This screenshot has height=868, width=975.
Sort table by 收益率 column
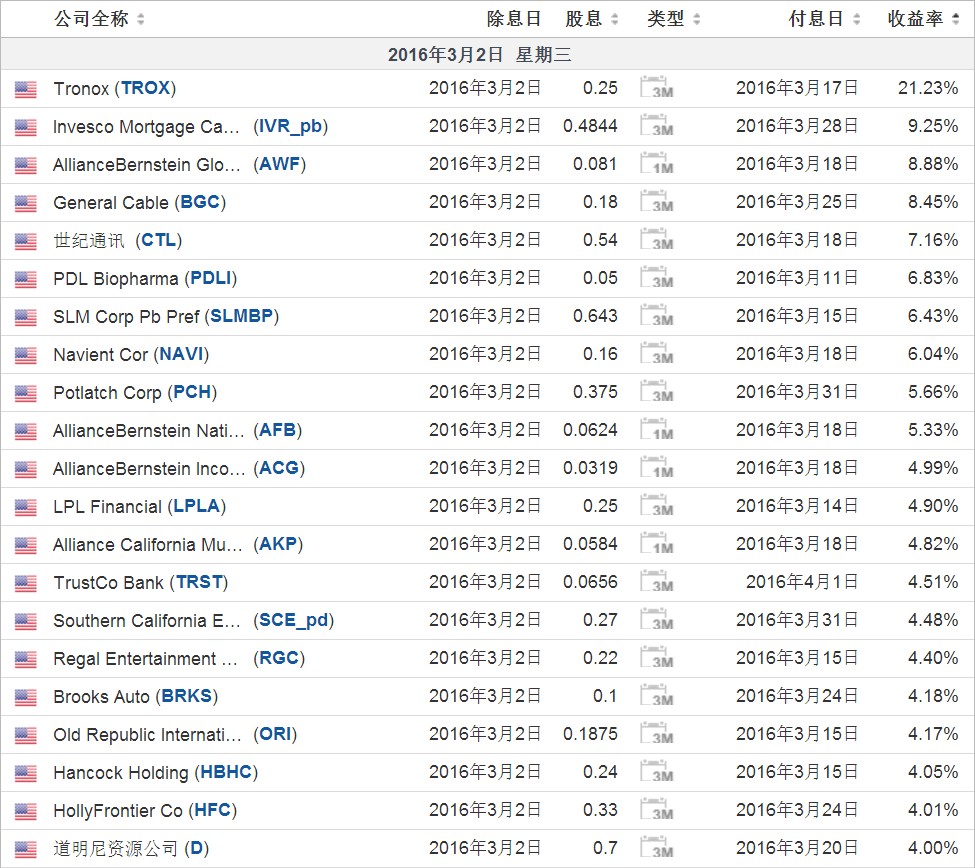(922, 19)
